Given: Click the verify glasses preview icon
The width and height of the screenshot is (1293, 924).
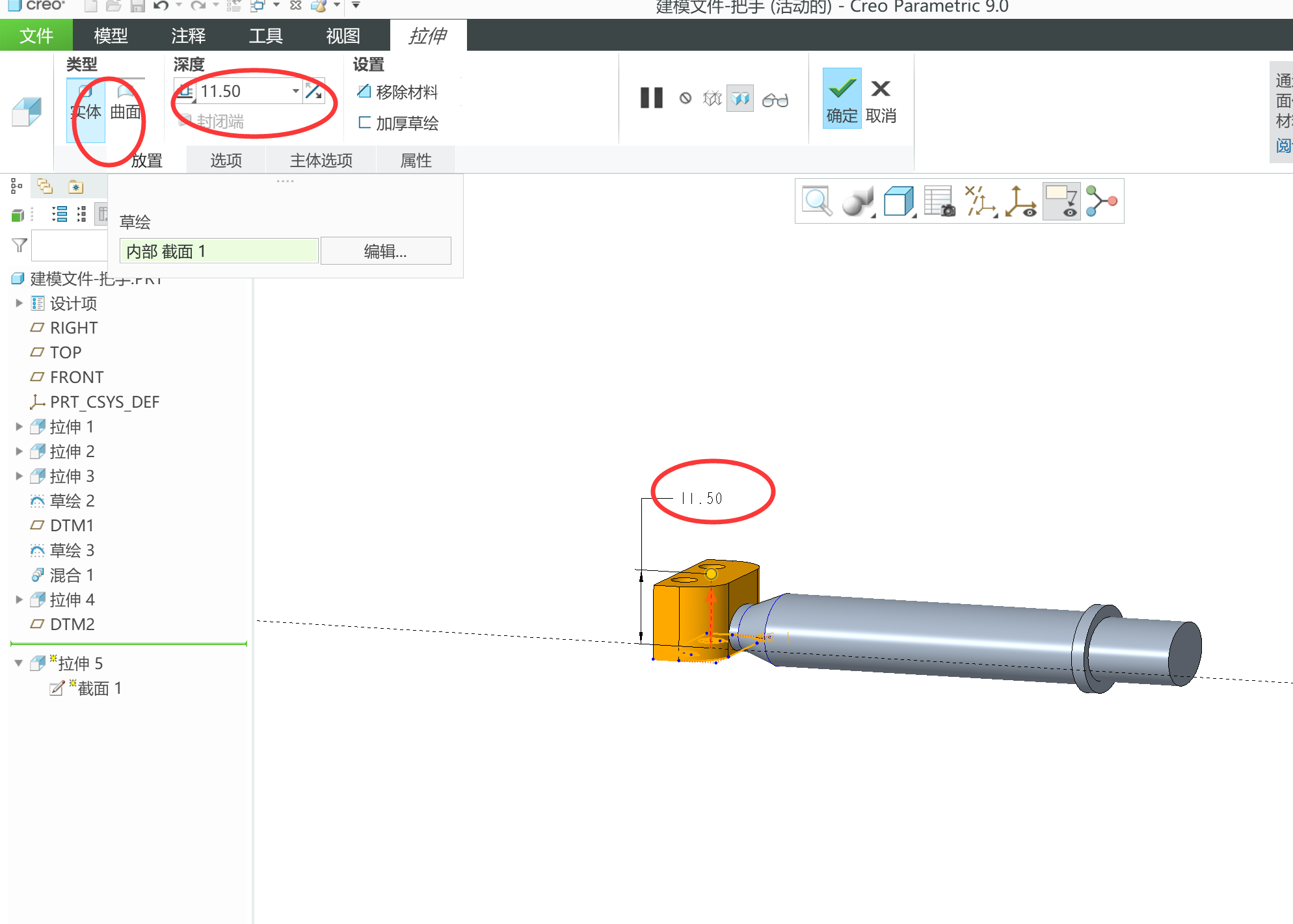Looking at the screenshot, I should coord(775,99).
